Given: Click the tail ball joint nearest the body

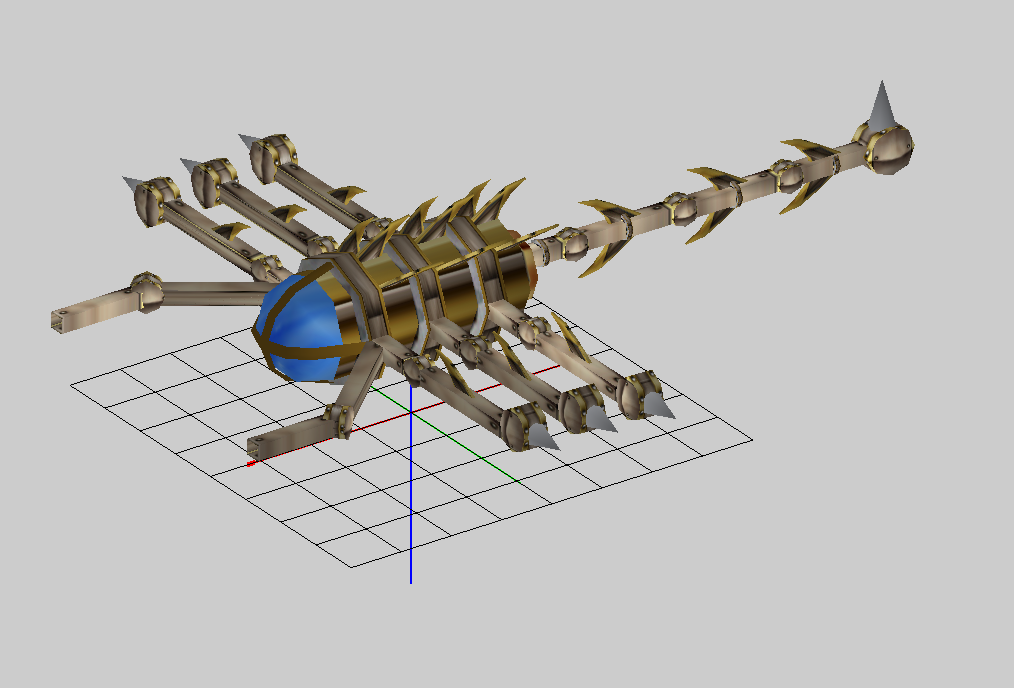Looking at the screenshot, I should click(570, 244).
